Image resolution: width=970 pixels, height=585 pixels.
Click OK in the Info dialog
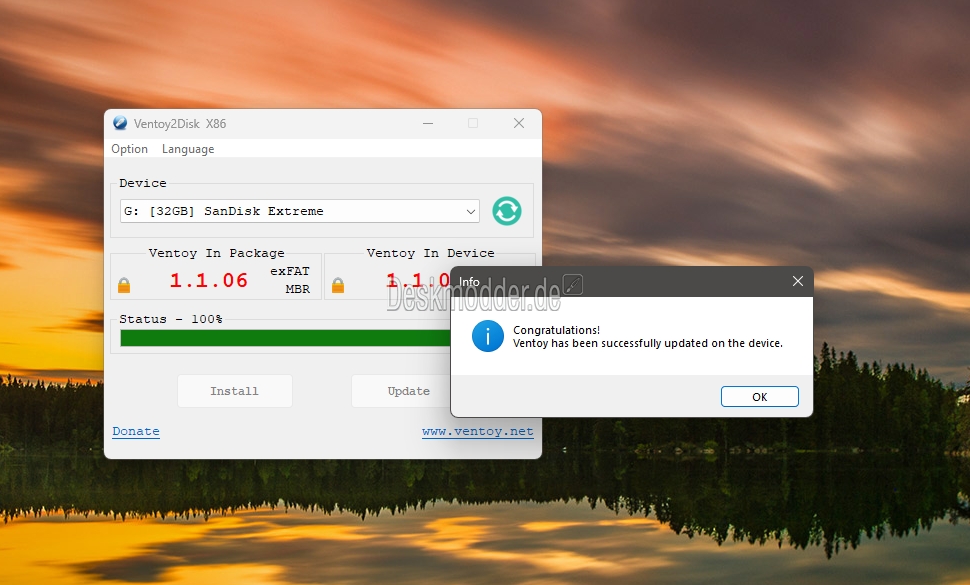(760, 397)
